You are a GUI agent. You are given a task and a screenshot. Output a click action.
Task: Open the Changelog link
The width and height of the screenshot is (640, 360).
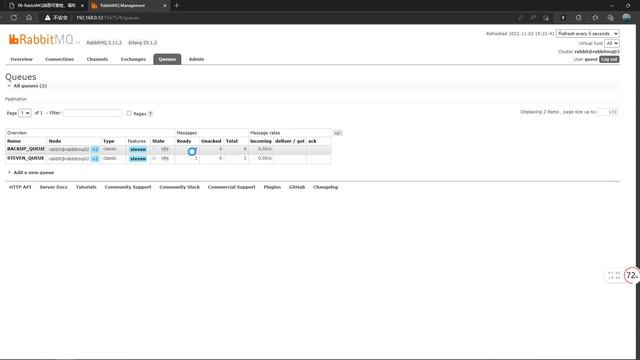pyautogui.click(x=326, y=187)
